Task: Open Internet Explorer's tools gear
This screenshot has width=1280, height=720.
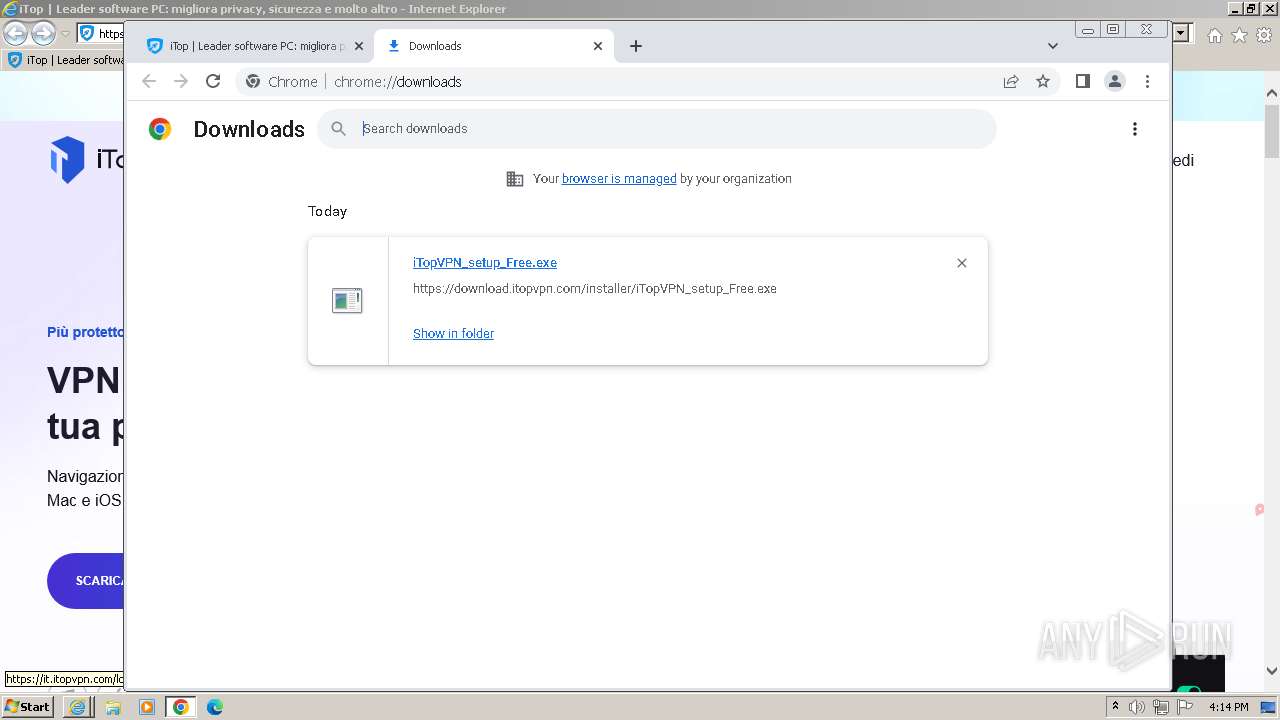Action: click(1264, 35)
